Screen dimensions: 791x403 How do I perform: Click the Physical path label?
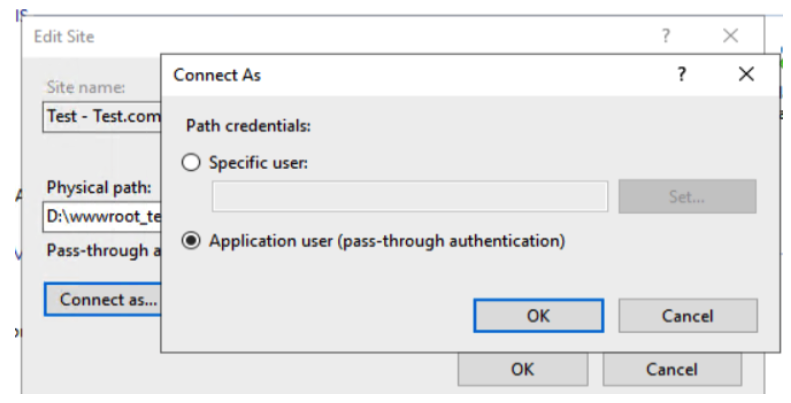pos(99,187)
